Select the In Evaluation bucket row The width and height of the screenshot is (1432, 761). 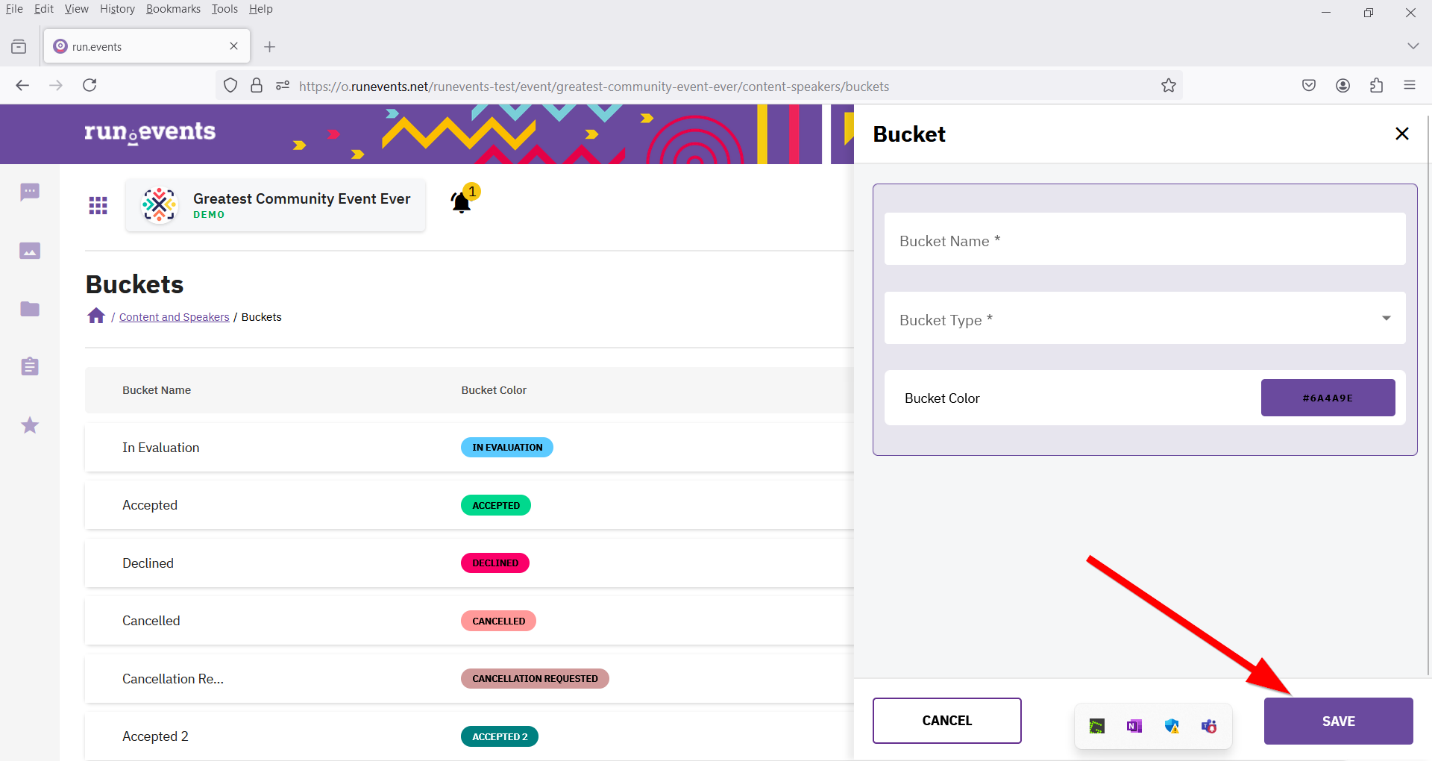coord(469,447)
